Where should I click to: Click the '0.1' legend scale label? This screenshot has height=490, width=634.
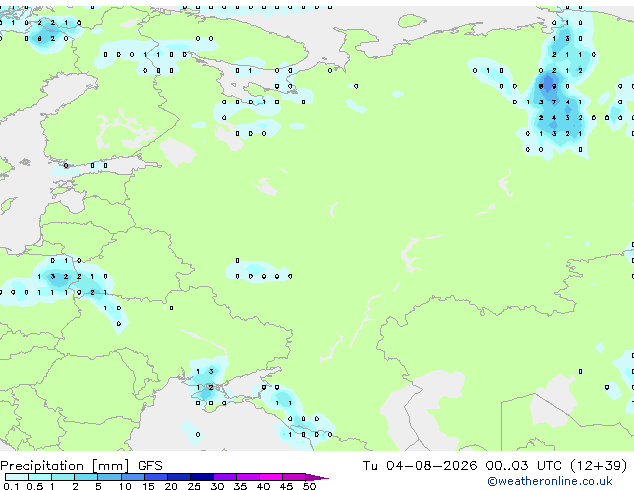pyautogui.click(x=11, y=486)
